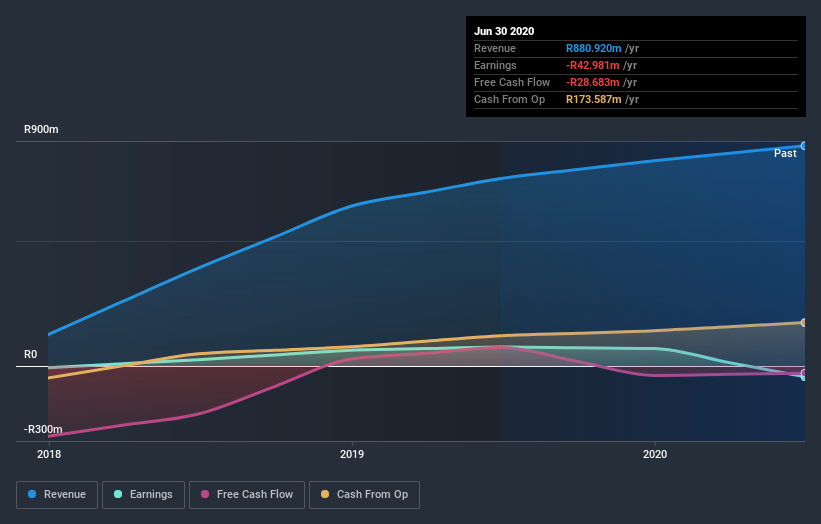The width and height of the screenshot is (821, 524).
Task: Click the Free Cash Flow endpoint marker
Action: tap(804, 373)
